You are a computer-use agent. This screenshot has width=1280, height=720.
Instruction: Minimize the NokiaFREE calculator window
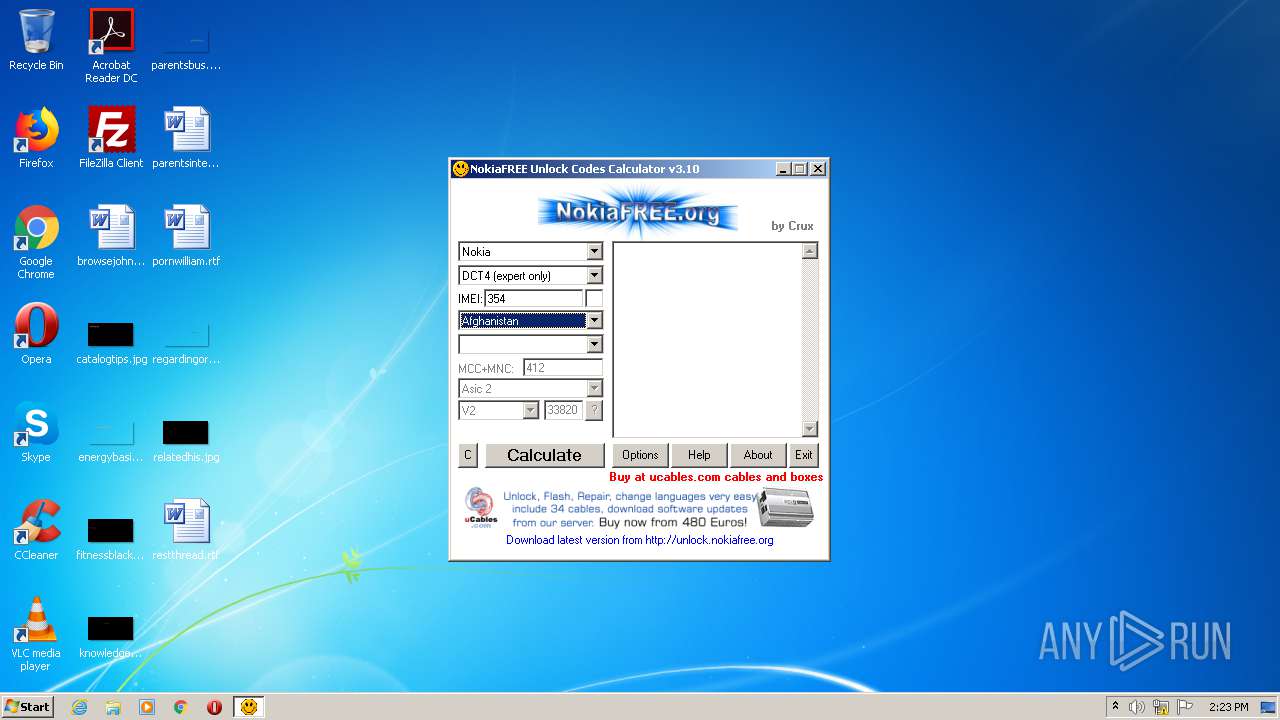point(783,169)
